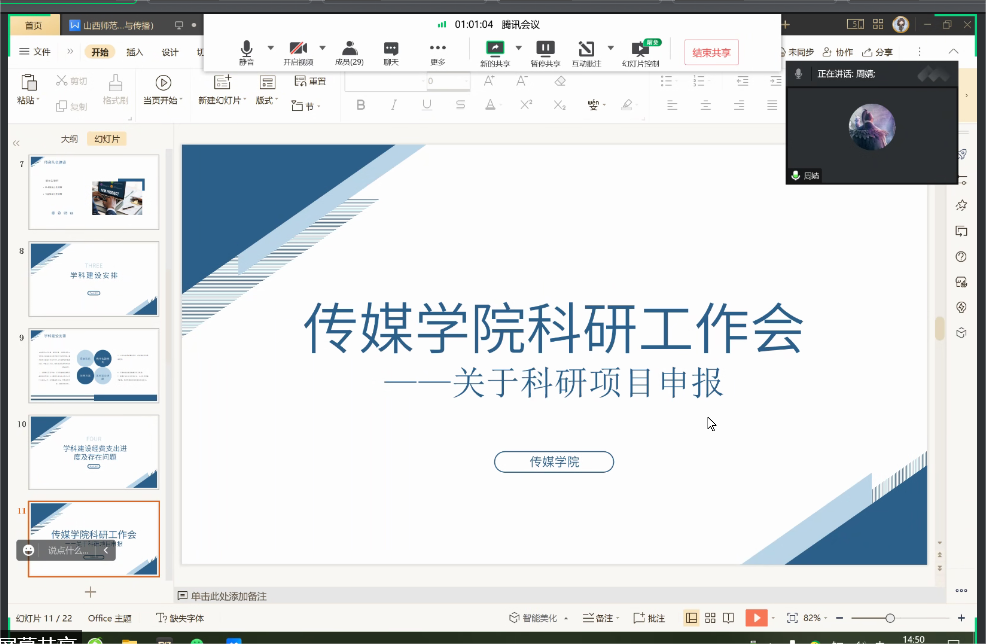Screen dimensions: 986x644
Task: Expand microphone audio options arrow
Action: click(x=270, y=47)
